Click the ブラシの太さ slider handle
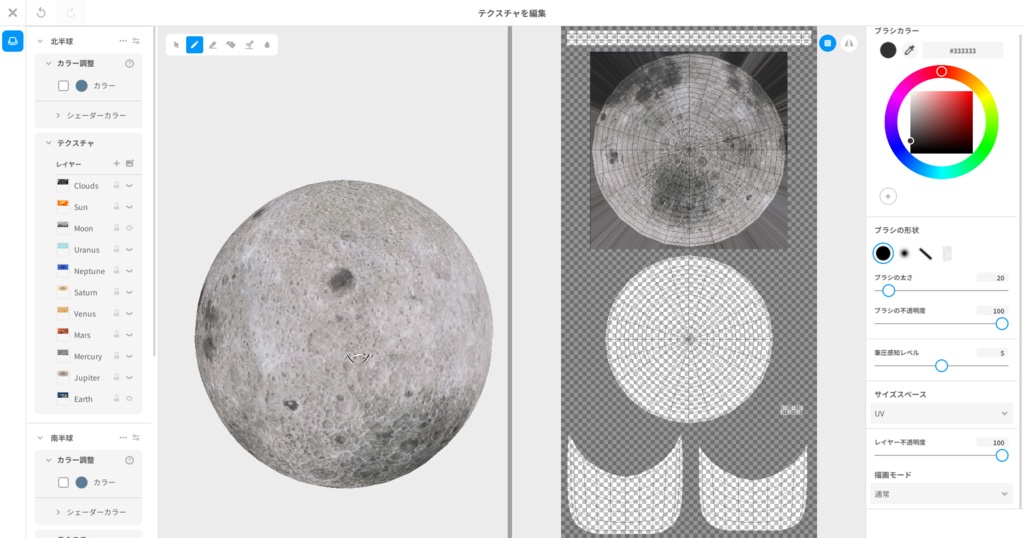The image size is (1024, 538). (888, 291)
